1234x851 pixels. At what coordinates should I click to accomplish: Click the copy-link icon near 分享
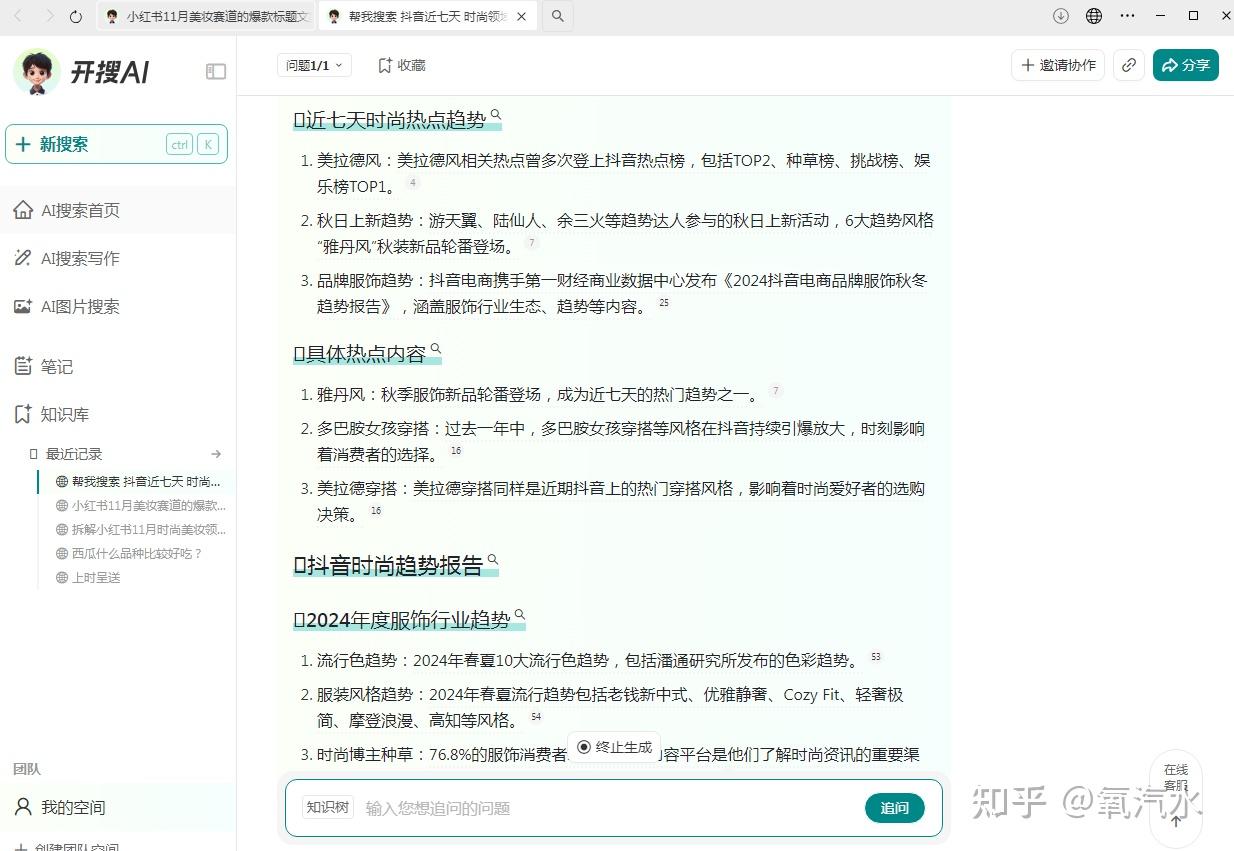point(1128,64)
